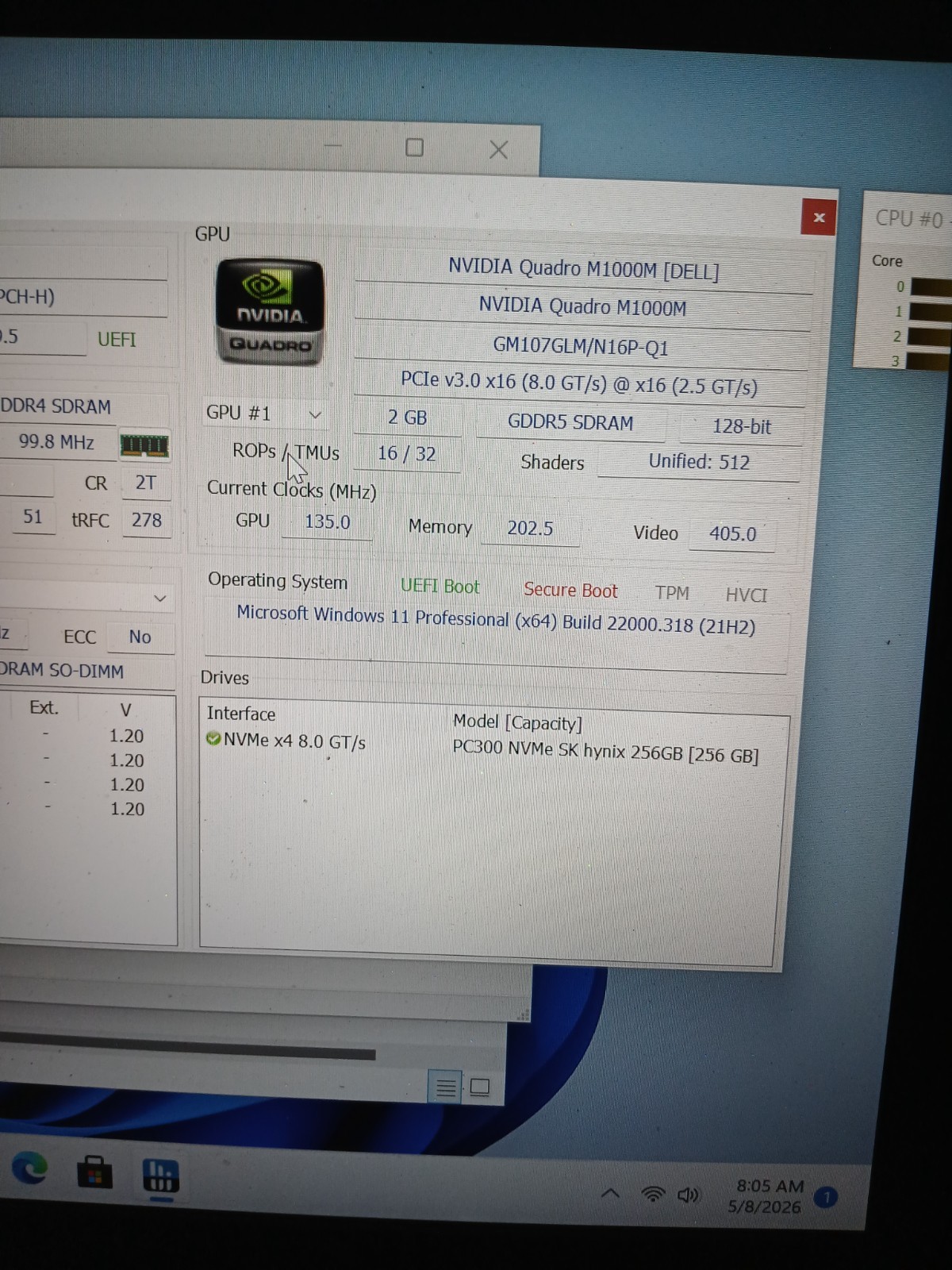Click the green NVMe drive status icon
Screen dimensions: 952x1270
click(213, 738)
